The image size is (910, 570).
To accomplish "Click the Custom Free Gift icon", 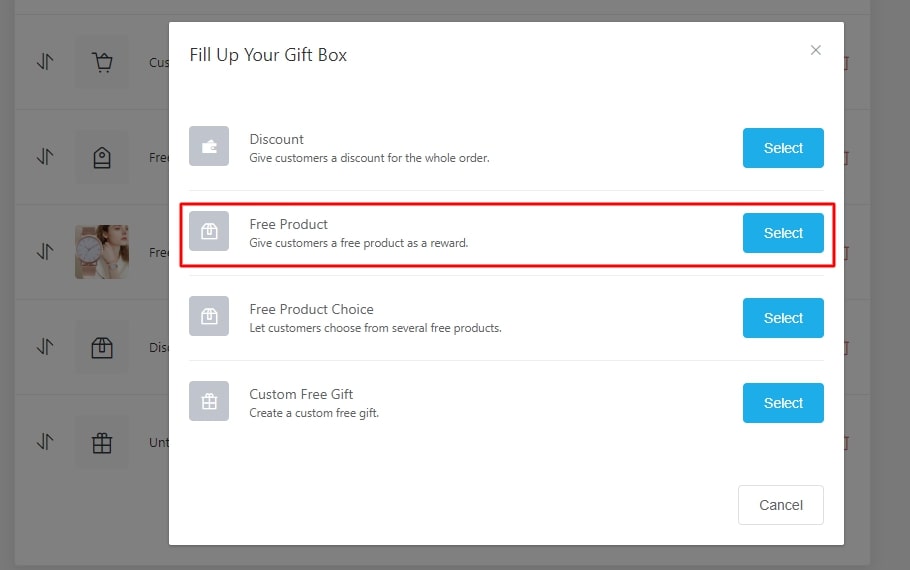I will (x=209, y=402).
